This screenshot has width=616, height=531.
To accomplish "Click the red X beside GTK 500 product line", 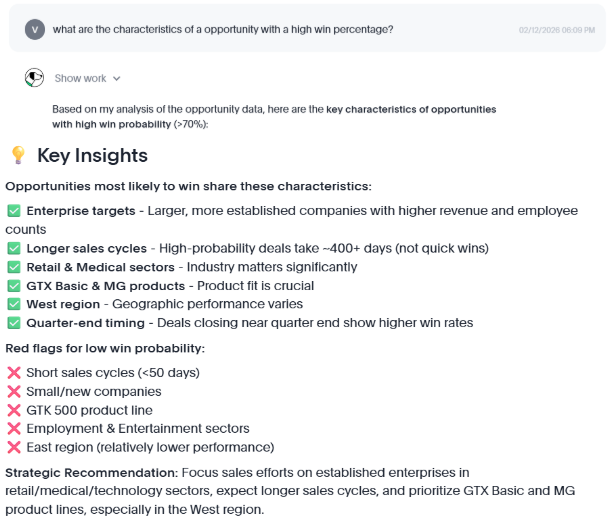I will pos(14,410).
